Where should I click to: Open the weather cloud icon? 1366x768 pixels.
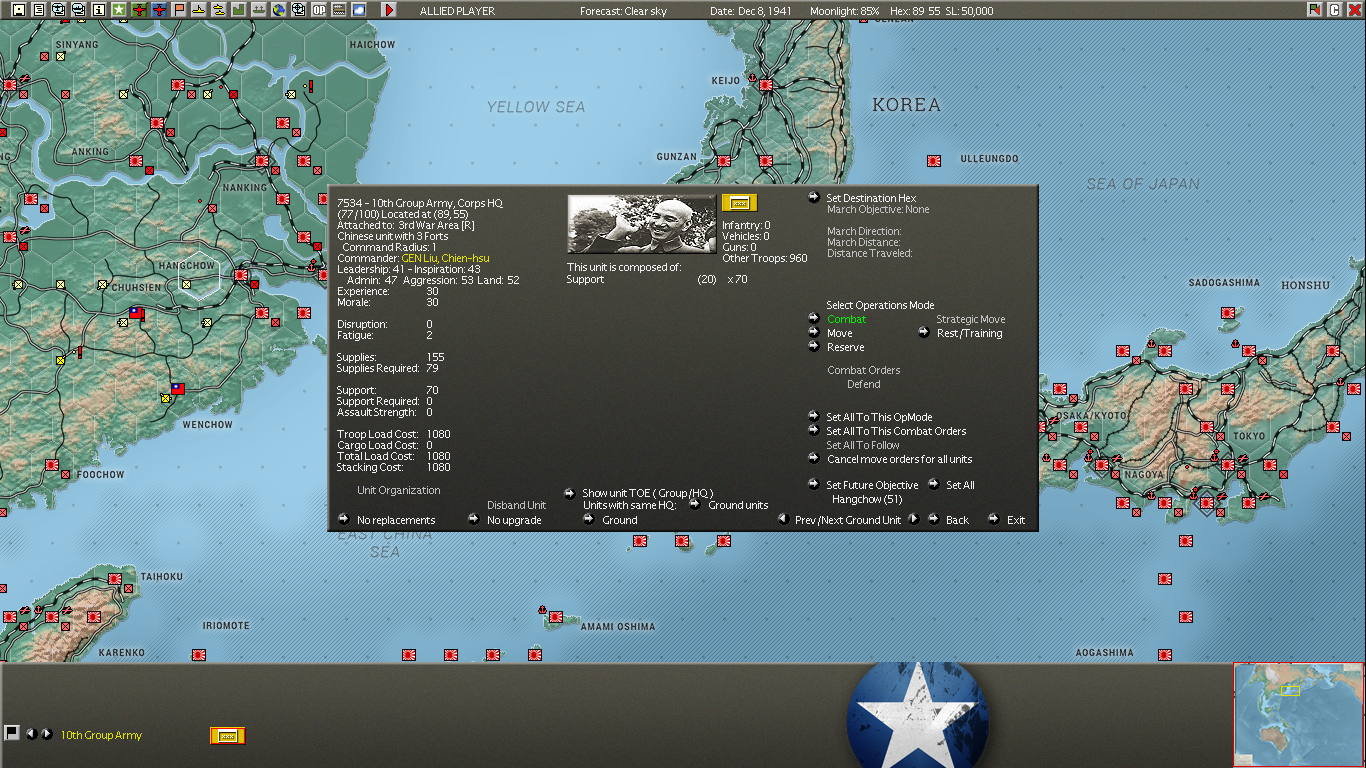tap(358, 10)
